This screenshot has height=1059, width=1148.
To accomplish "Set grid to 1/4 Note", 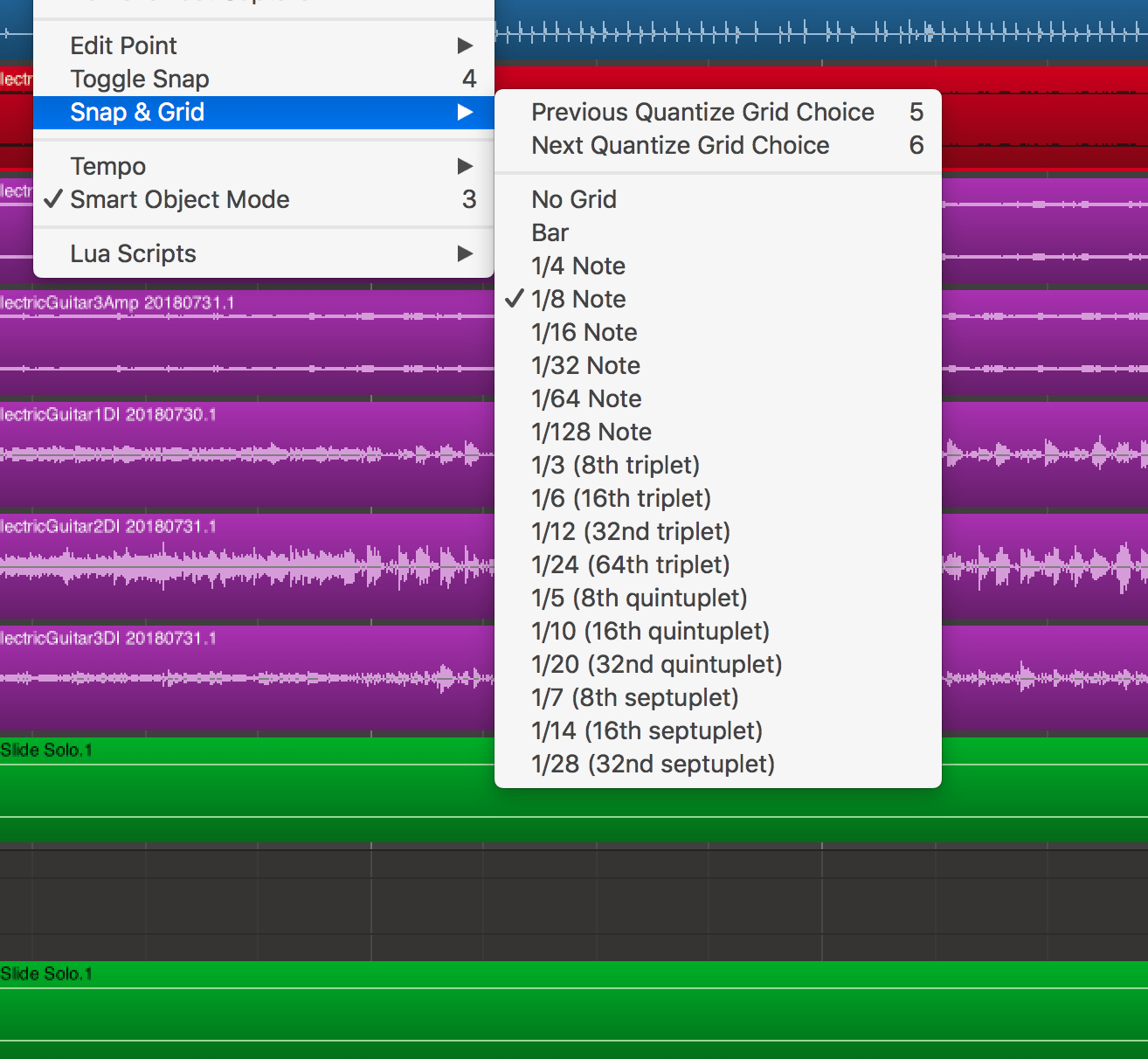I will tap(578, 266).
